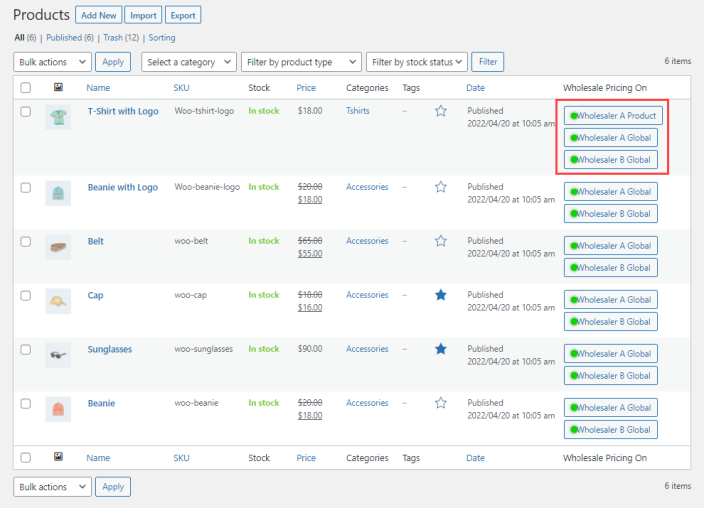Click the Add New button
This screenshot has width=704, height=508.
tap(97, 15)
